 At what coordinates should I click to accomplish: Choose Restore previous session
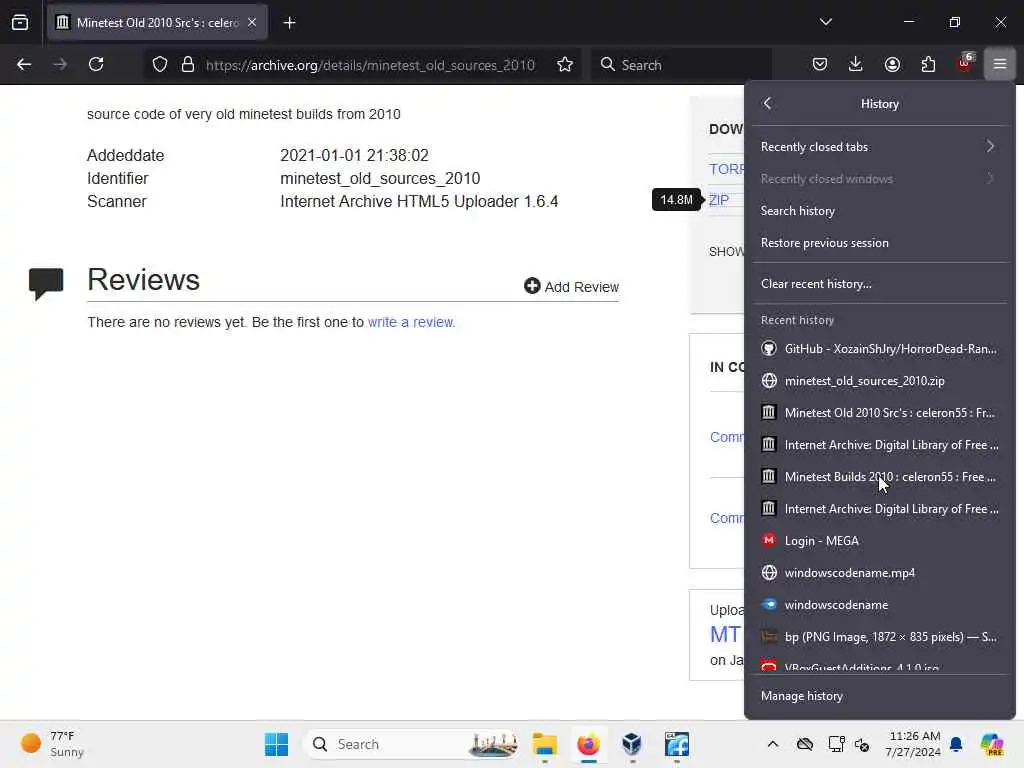[x=879, y=242]
